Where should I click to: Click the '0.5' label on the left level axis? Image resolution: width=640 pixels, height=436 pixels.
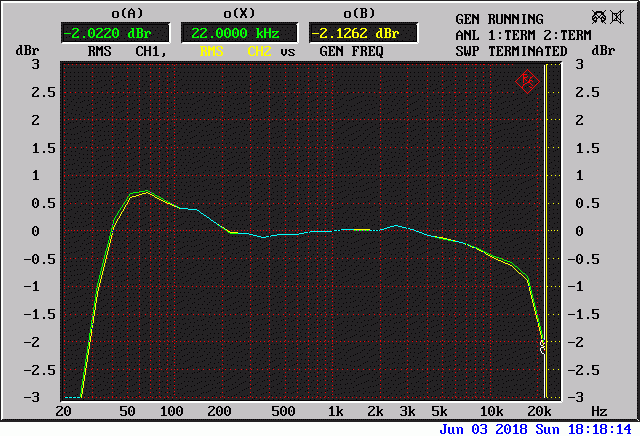click(43, 203)
